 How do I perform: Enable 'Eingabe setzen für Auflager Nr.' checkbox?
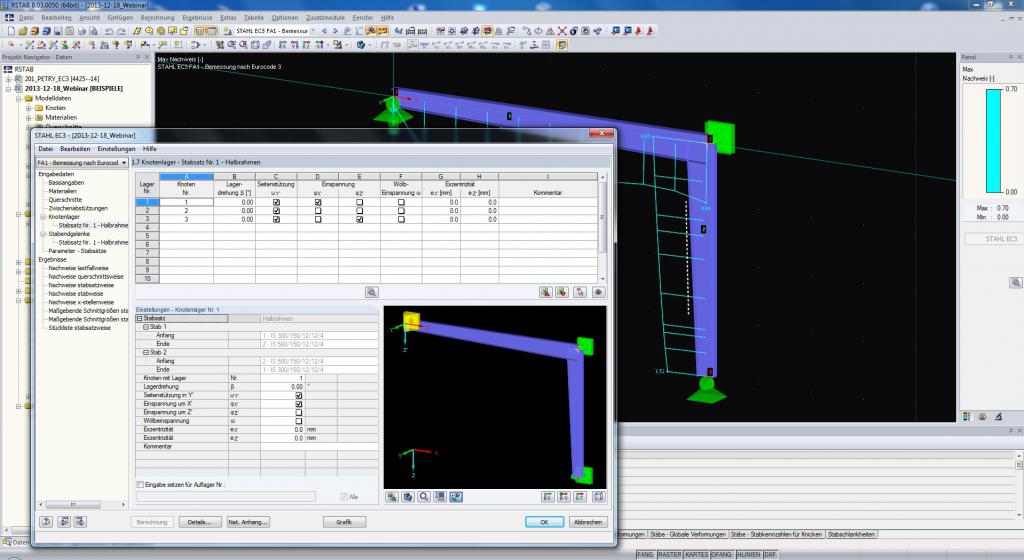(140, 485)
